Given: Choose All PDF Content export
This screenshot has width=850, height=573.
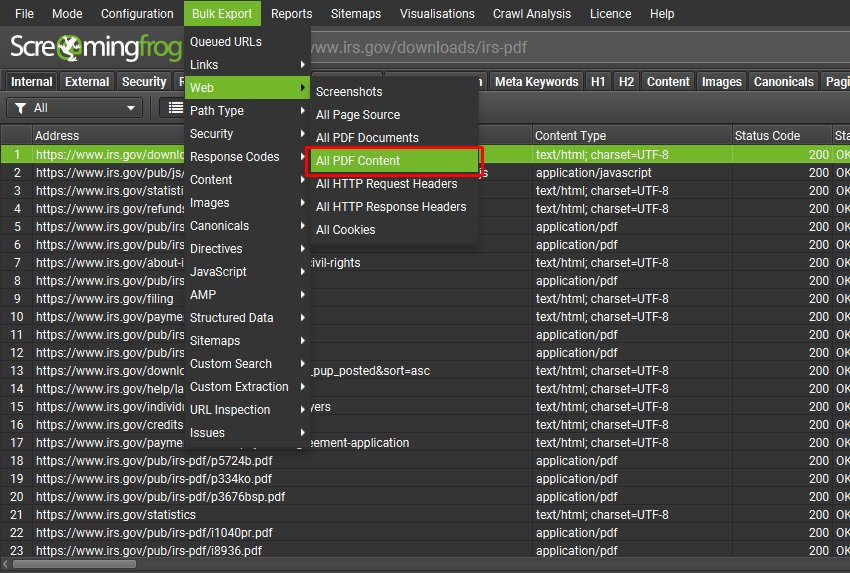Looking at the screenshot, I should pos(395,161).
